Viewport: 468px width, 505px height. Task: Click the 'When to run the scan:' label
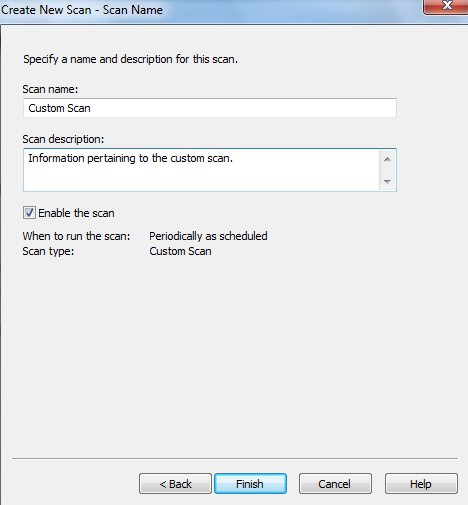76,236
